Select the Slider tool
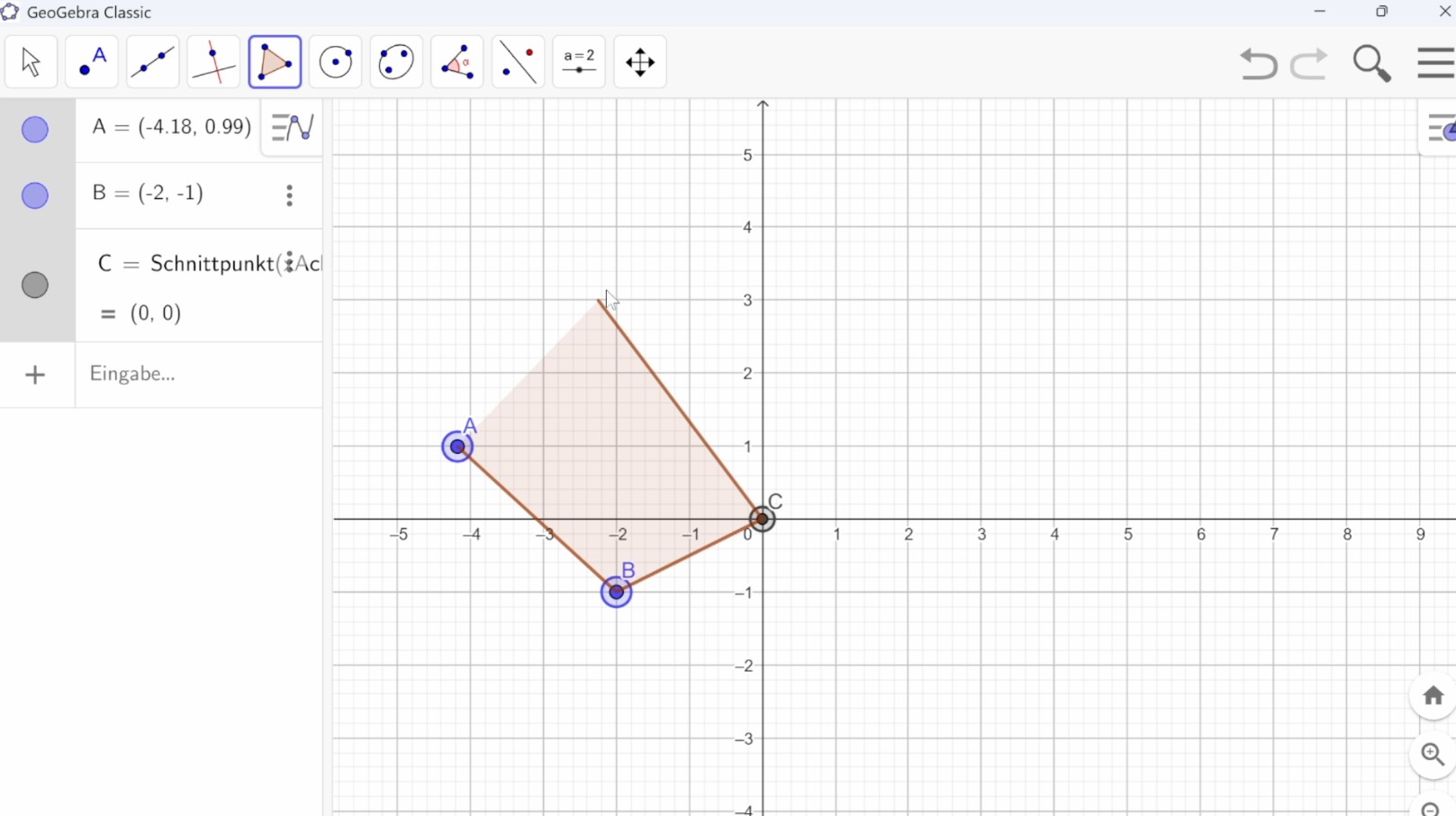The image size is (1456, 816). tap(579, 62)
